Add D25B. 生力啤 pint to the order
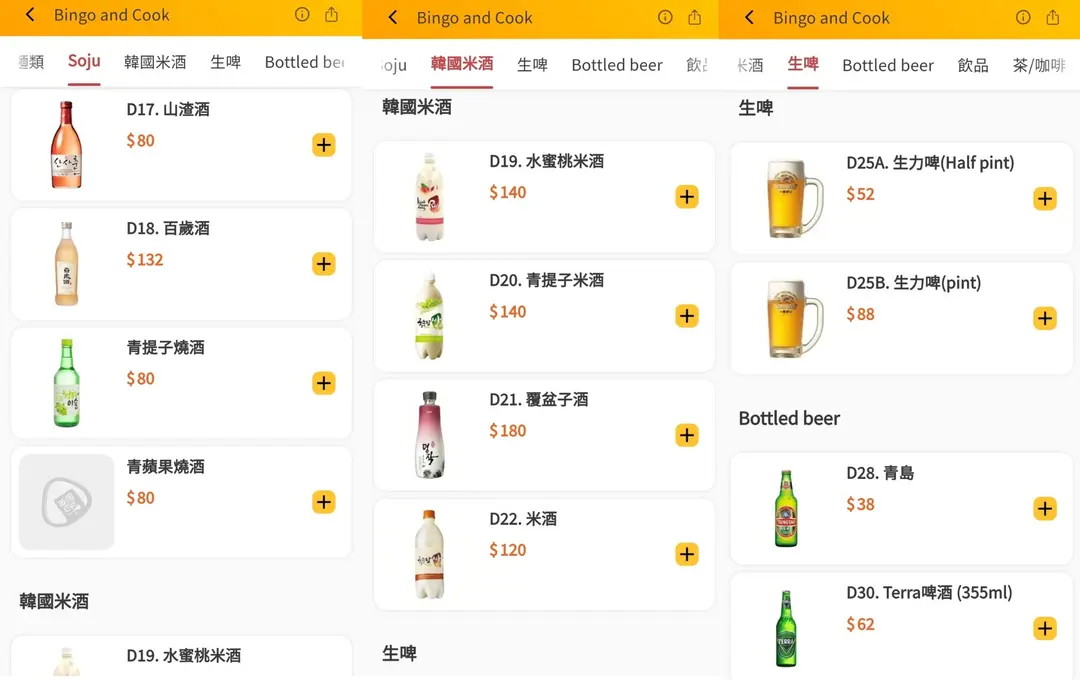 click(1044, 318)
